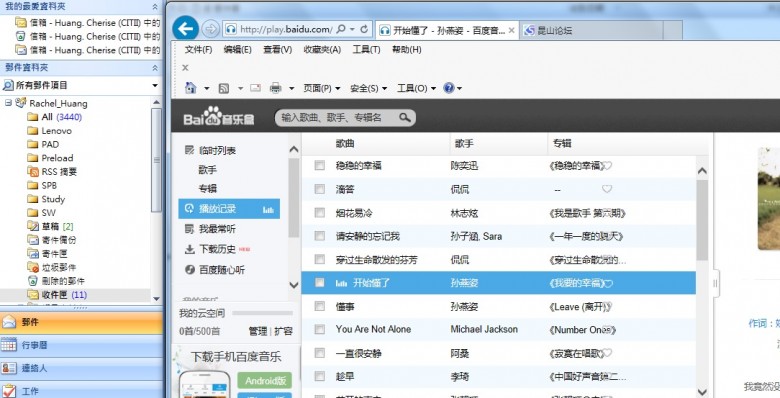Open the dropdown arrow beside the home icon
The height and width of the screenshot is (398, 780).
[206, 89]
